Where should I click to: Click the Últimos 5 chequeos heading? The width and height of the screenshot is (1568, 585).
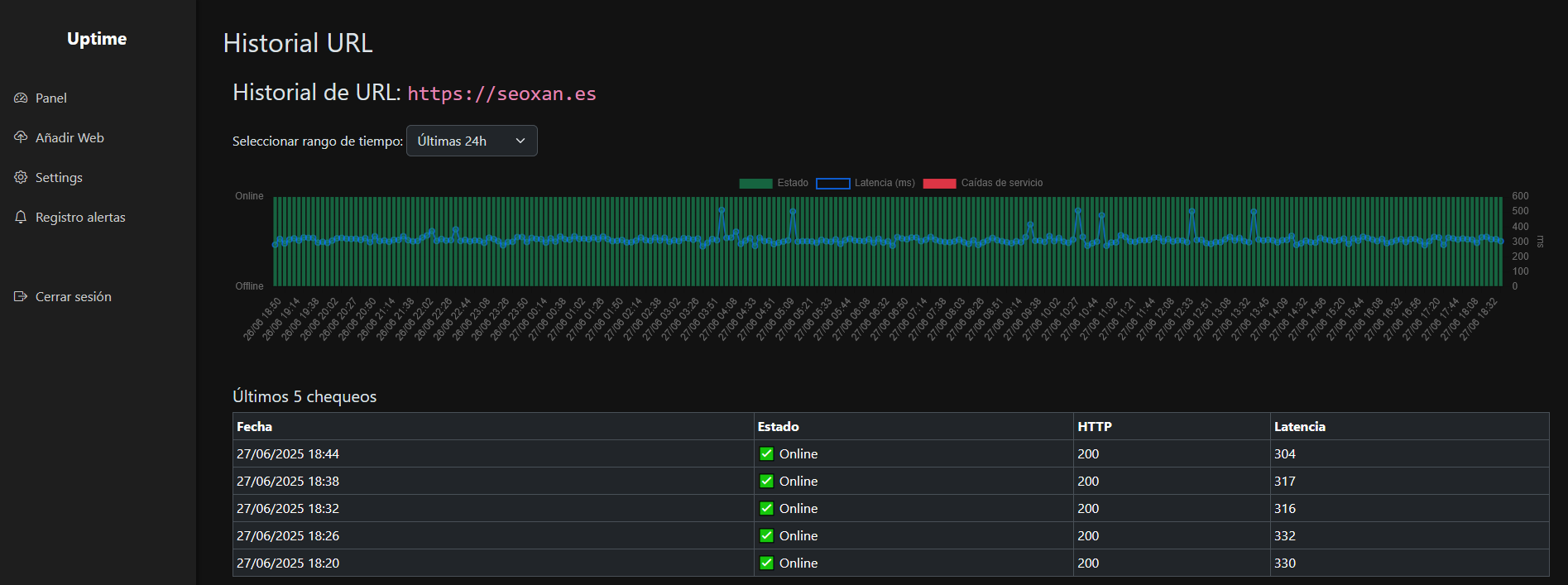pos(304,396)
